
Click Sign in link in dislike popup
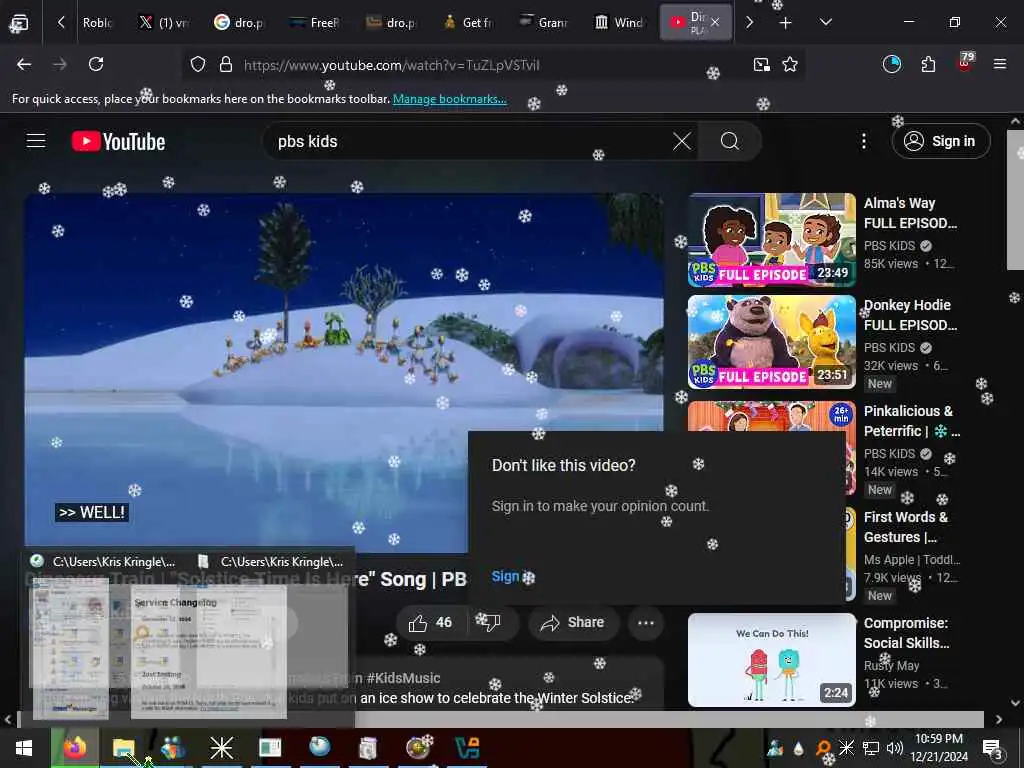click(x=506, y=577)
